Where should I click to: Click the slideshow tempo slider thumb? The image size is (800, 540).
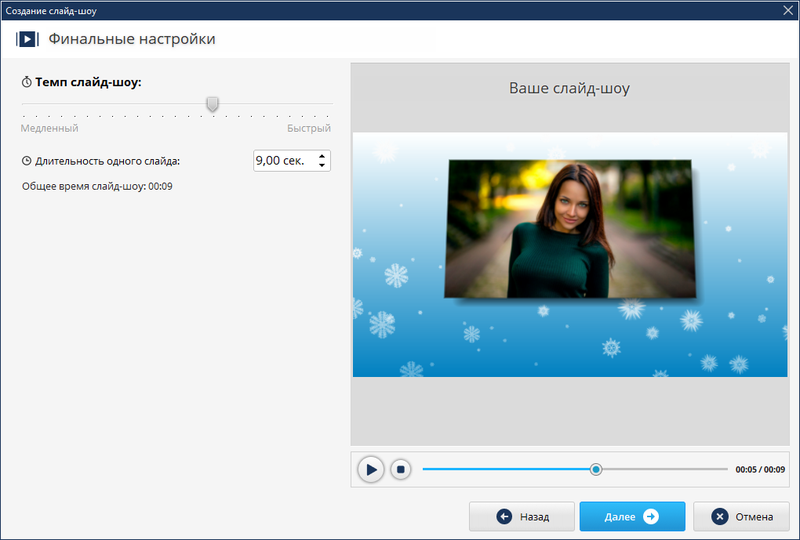pyautogui.click(x=212, y=104)
